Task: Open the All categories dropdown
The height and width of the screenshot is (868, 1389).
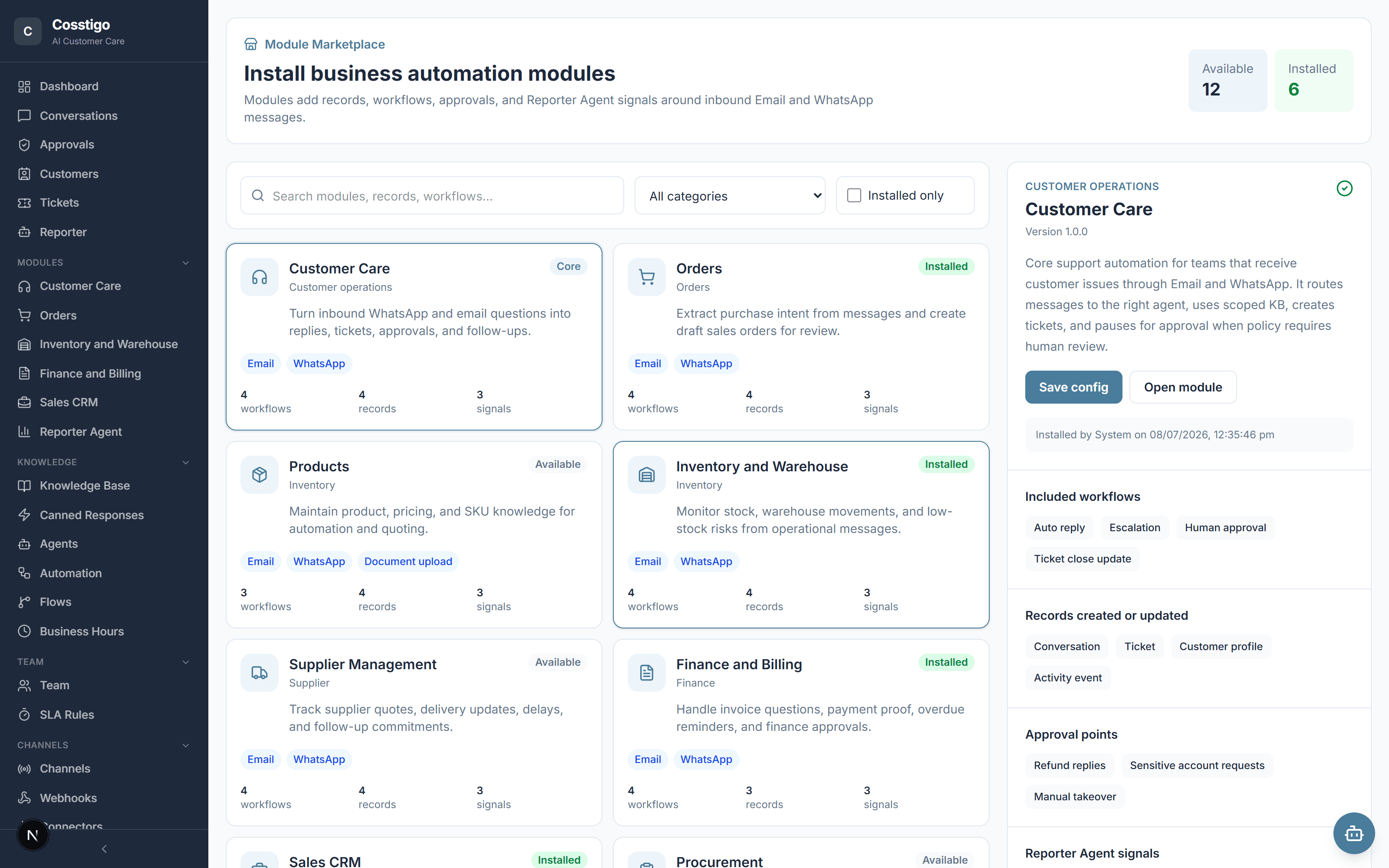Action: 730,196
